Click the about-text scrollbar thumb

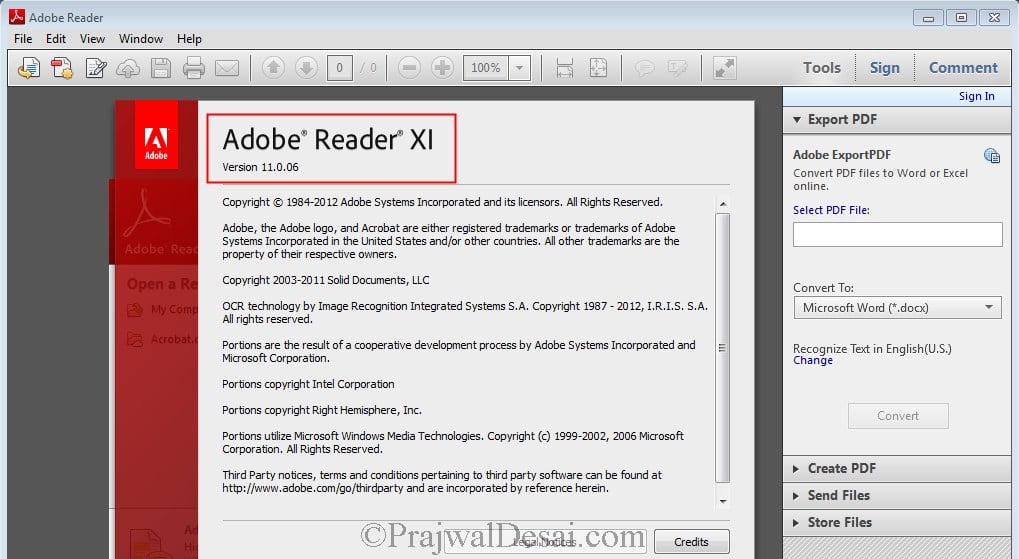click(723, 348)
